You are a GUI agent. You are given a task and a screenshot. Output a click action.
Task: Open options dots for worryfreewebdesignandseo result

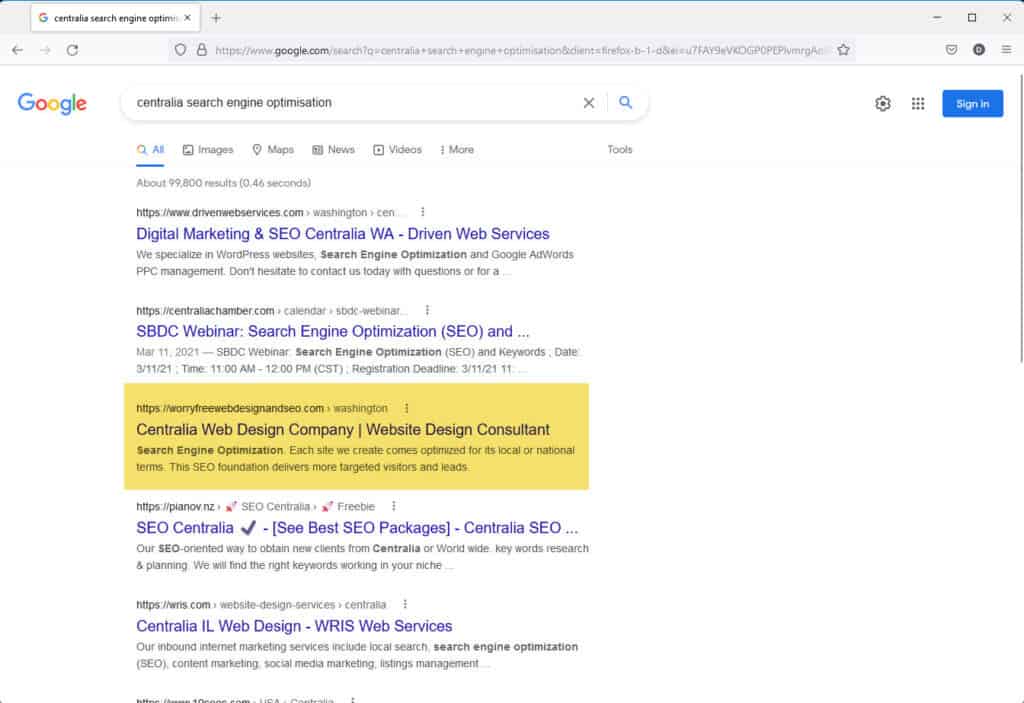[406, 408]
